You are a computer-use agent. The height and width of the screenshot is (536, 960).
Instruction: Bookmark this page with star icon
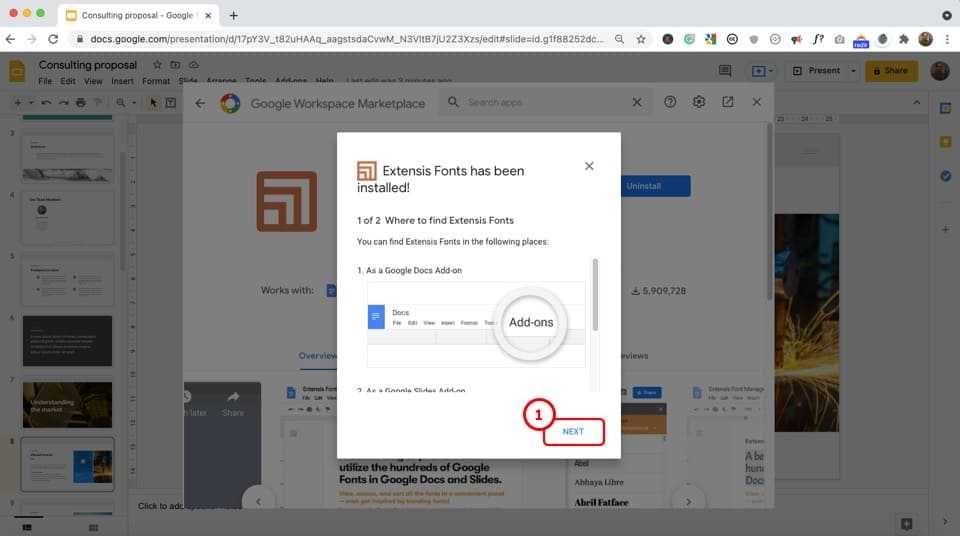641,39
